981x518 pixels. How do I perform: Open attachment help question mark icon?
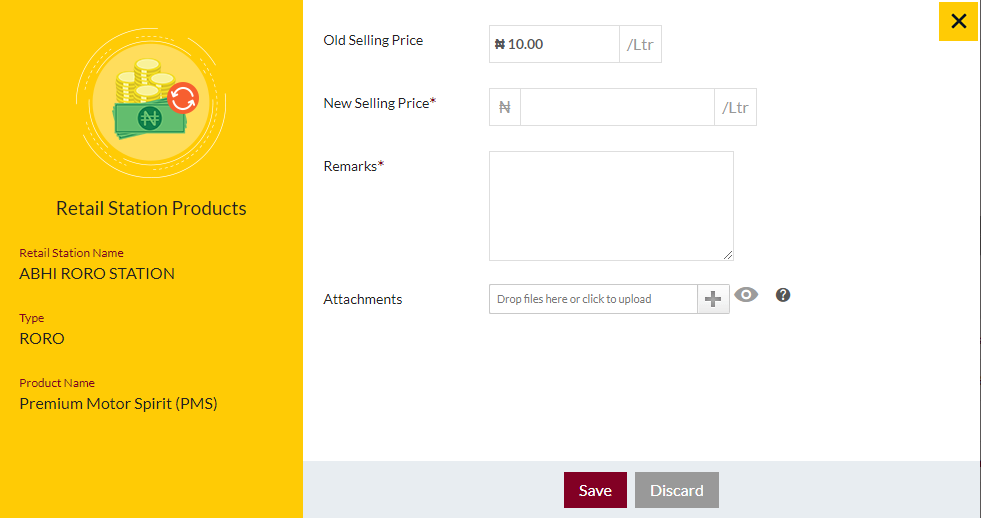point(783,295)
